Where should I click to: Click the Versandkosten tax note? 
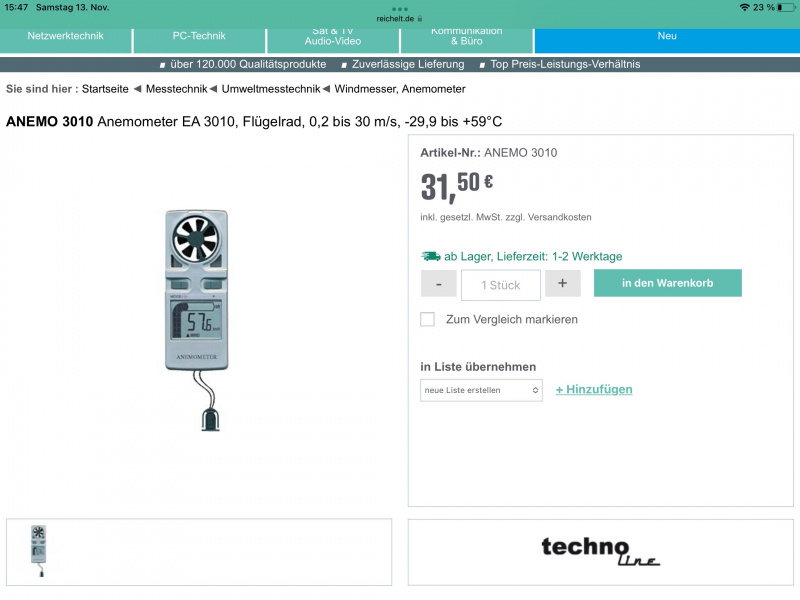tap(506, 217)
